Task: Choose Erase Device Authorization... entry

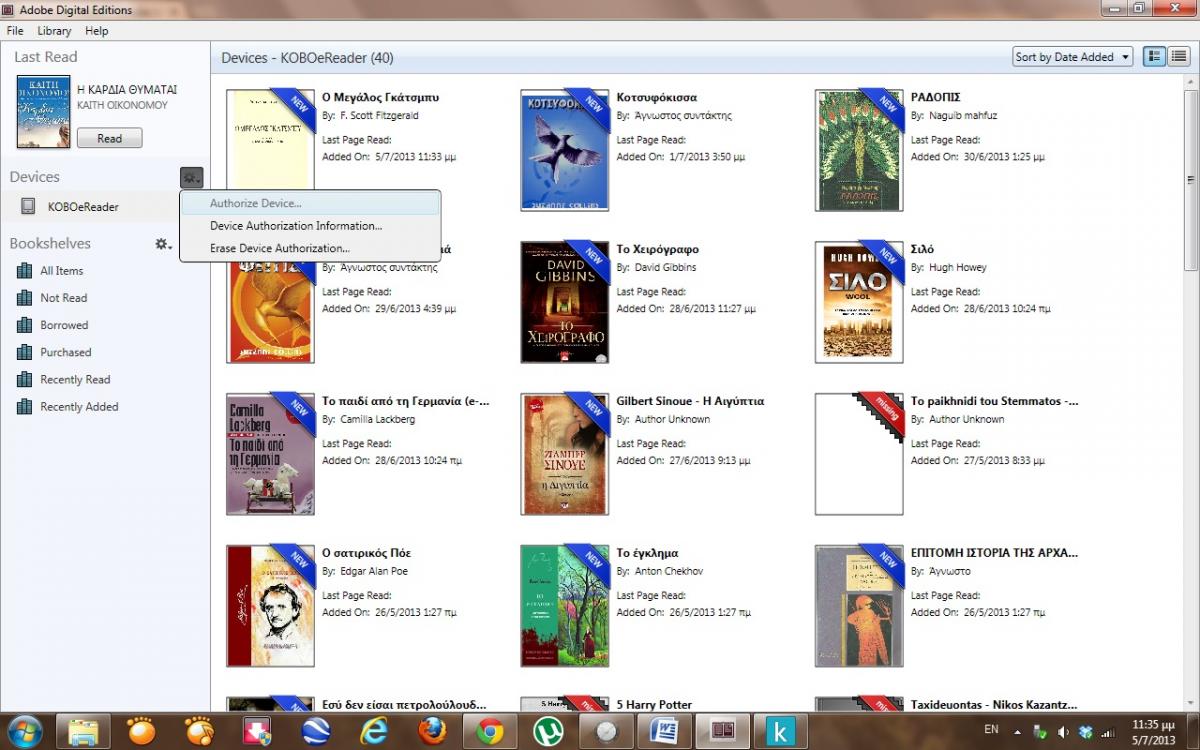Action: pos(310,248)
